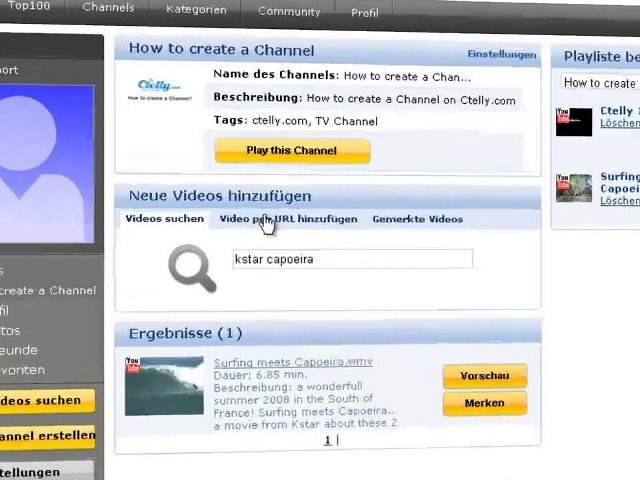Switch to Video per URL hinzufügen tab
This screenshot has width=640, height=480.
[x=288, y=219]
